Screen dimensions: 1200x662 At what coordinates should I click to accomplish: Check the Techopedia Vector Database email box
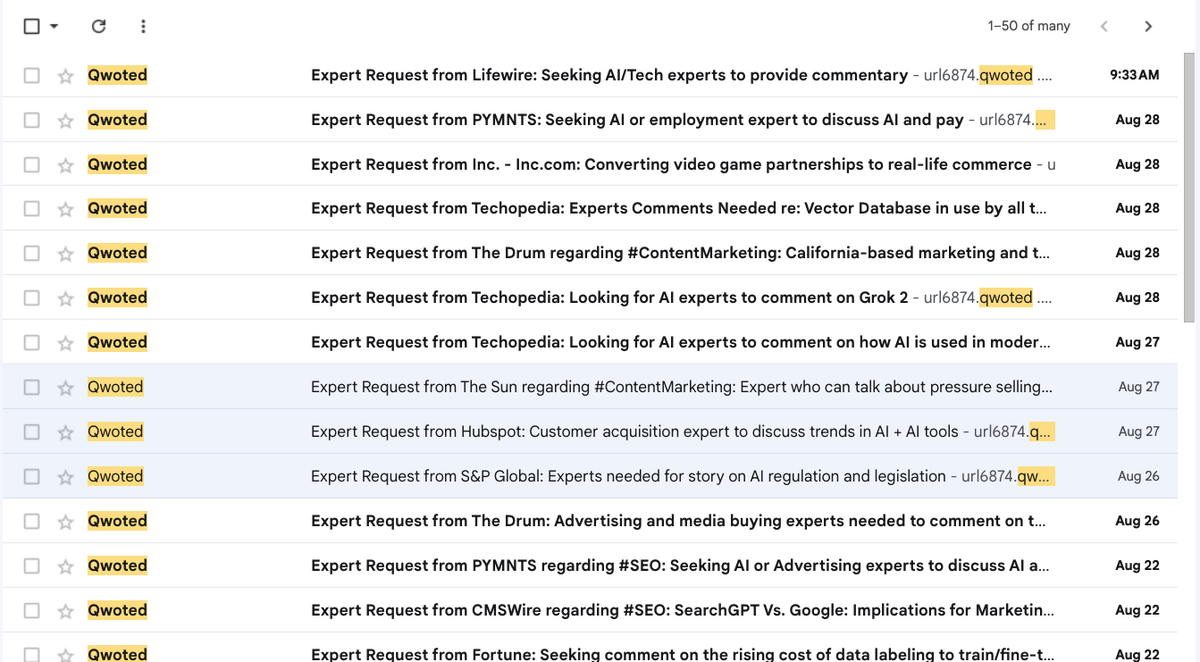tap(32, 209)
